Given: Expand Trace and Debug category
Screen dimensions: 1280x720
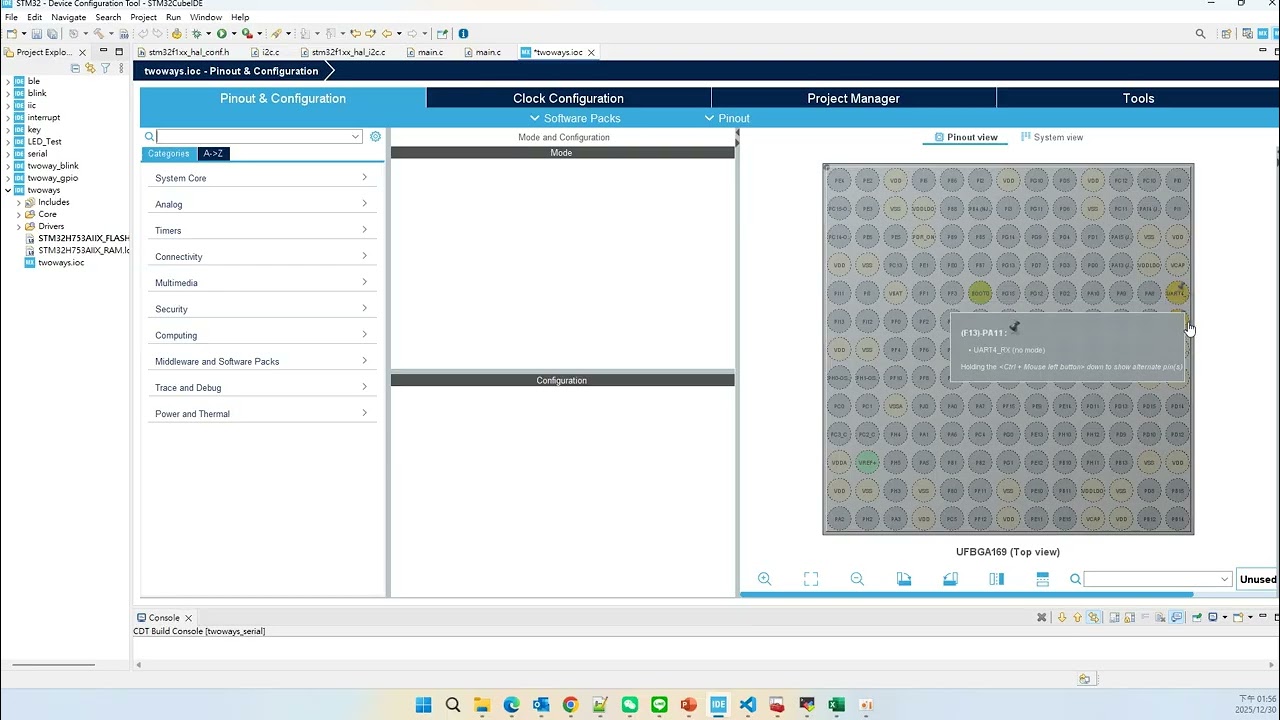Looking at the screenshot, I should tap(262, 387).
